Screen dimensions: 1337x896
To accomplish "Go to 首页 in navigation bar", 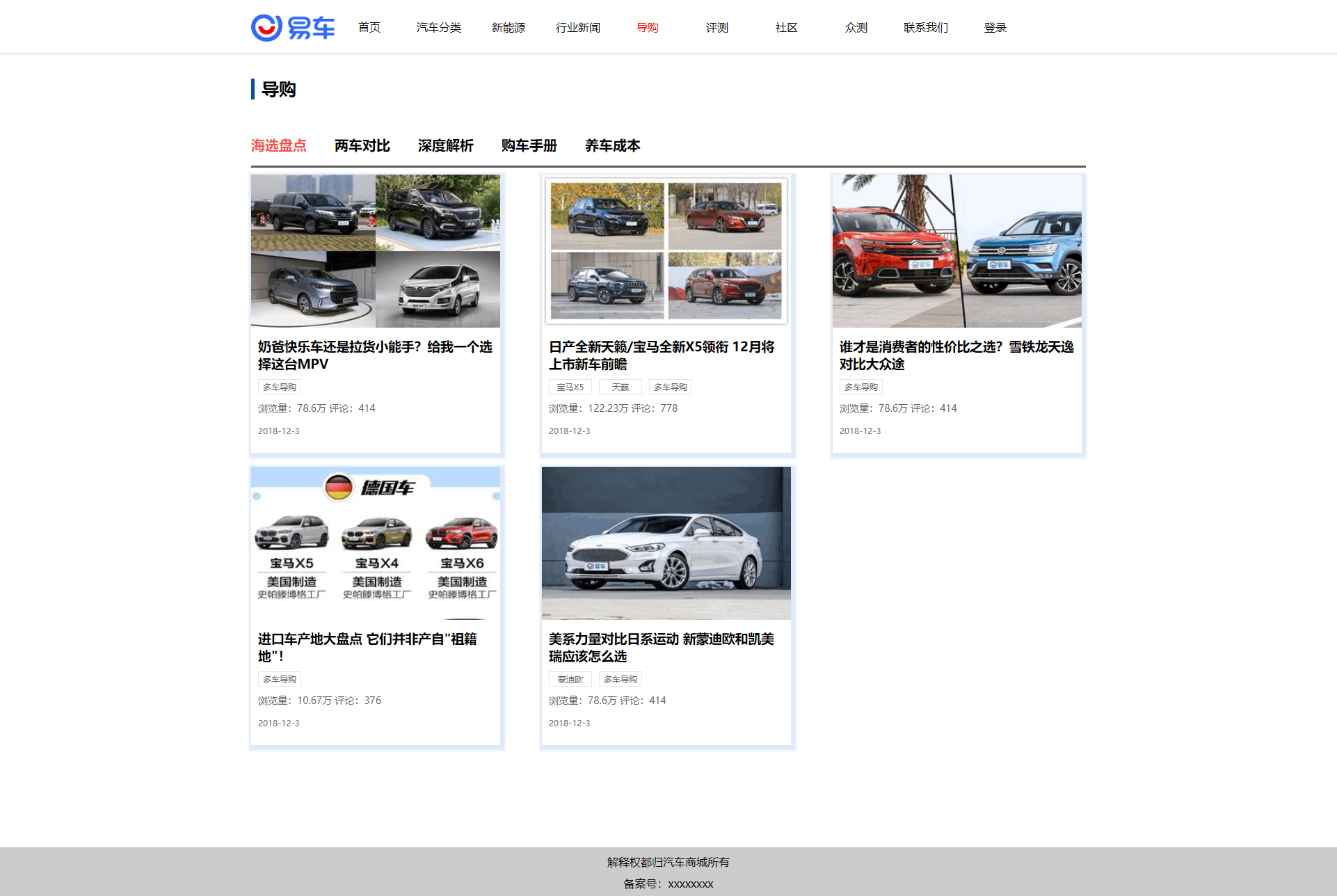I will click(369, 28).
